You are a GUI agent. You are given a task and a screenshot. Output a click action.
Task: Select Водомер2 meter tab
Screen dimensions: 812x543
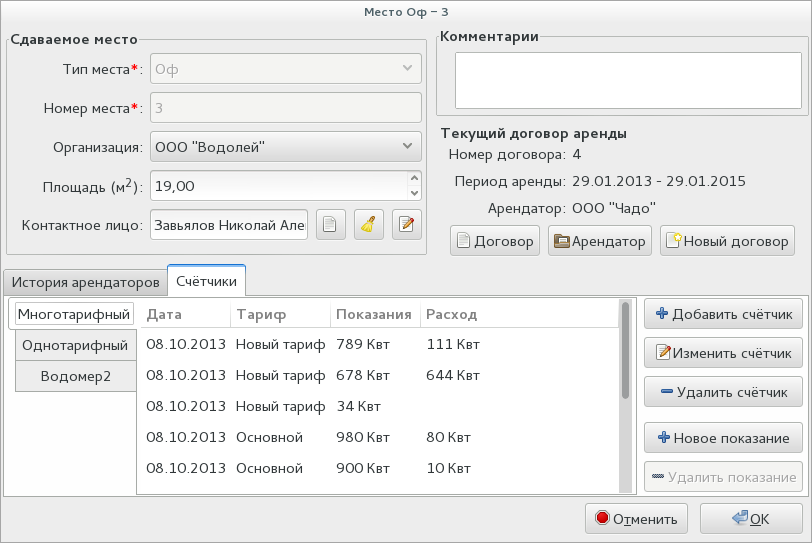[76, 376]
